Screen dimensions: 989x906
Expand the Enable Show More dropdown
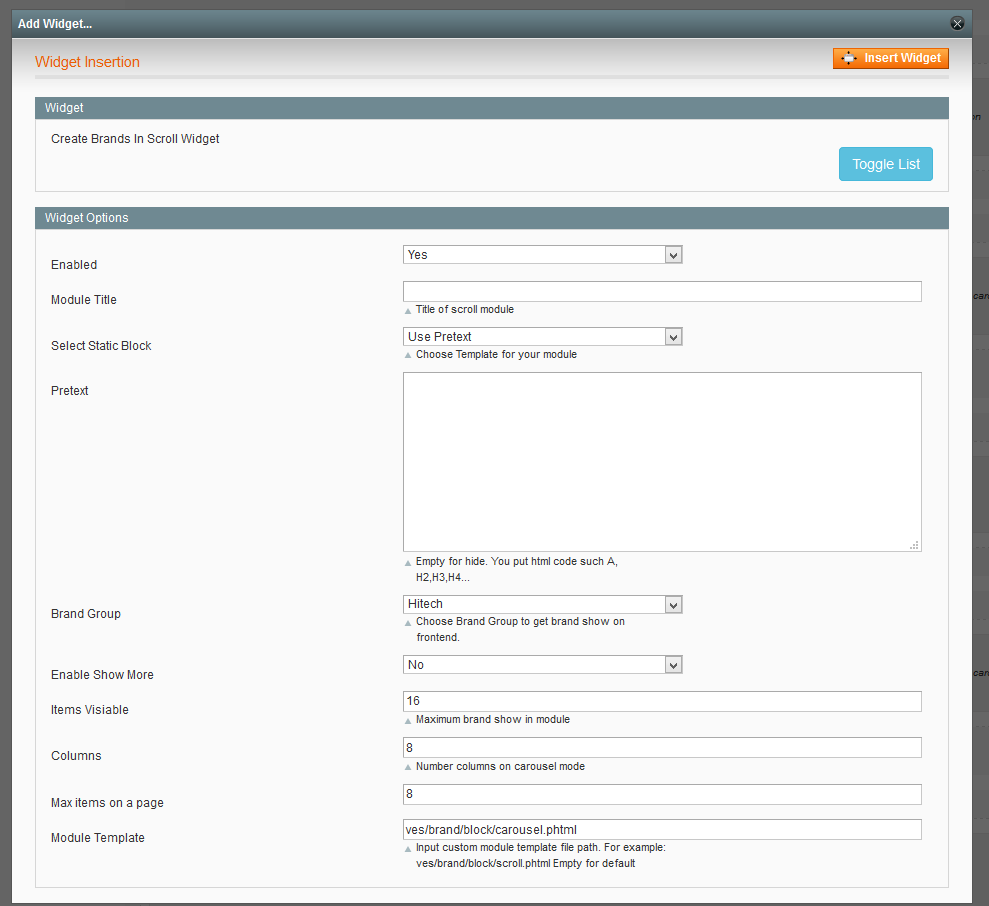pyautogui.click(x=542, y=665)
